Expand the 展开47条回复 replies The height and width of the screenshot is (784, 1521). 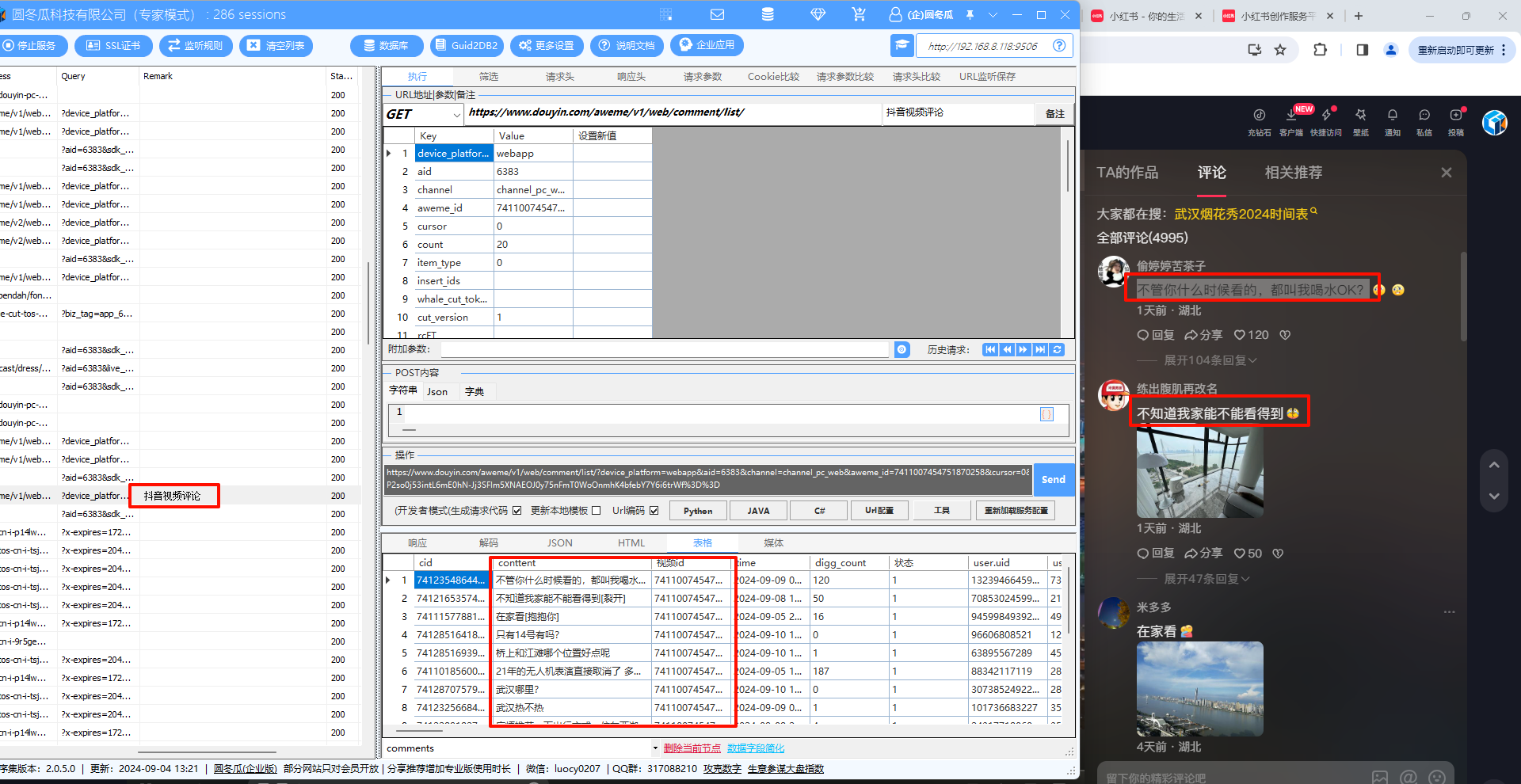(x=1207, y=579)
